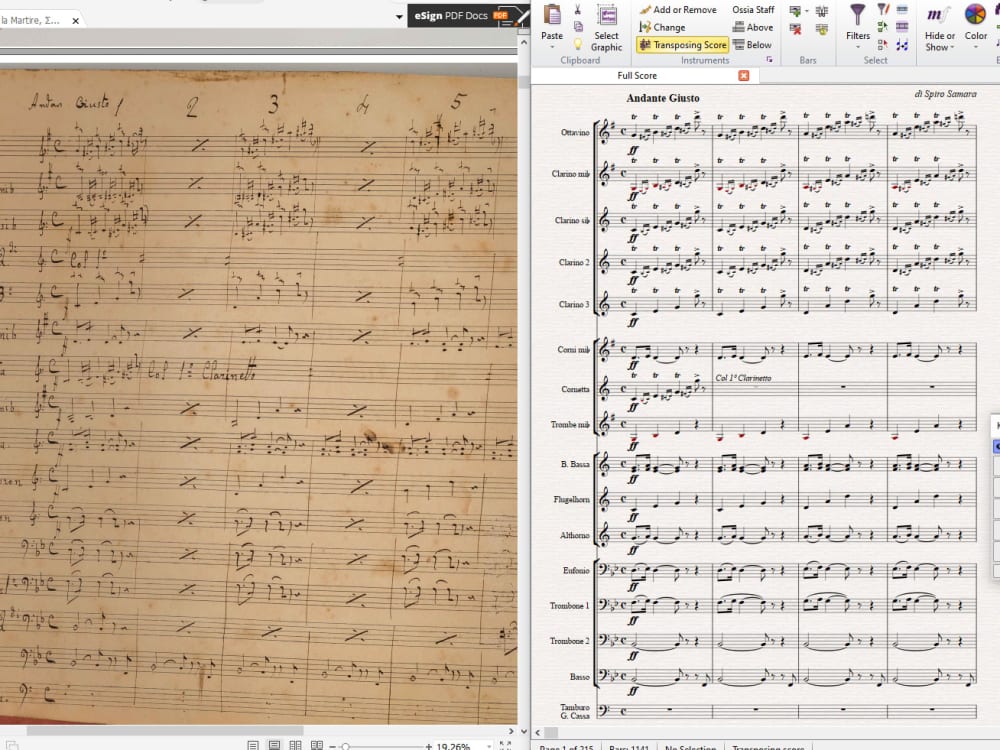Click the 'Andante Giusto' tempo text in score
The width and height of the screenshot is (1000, 750).
(x=663, y=98)
